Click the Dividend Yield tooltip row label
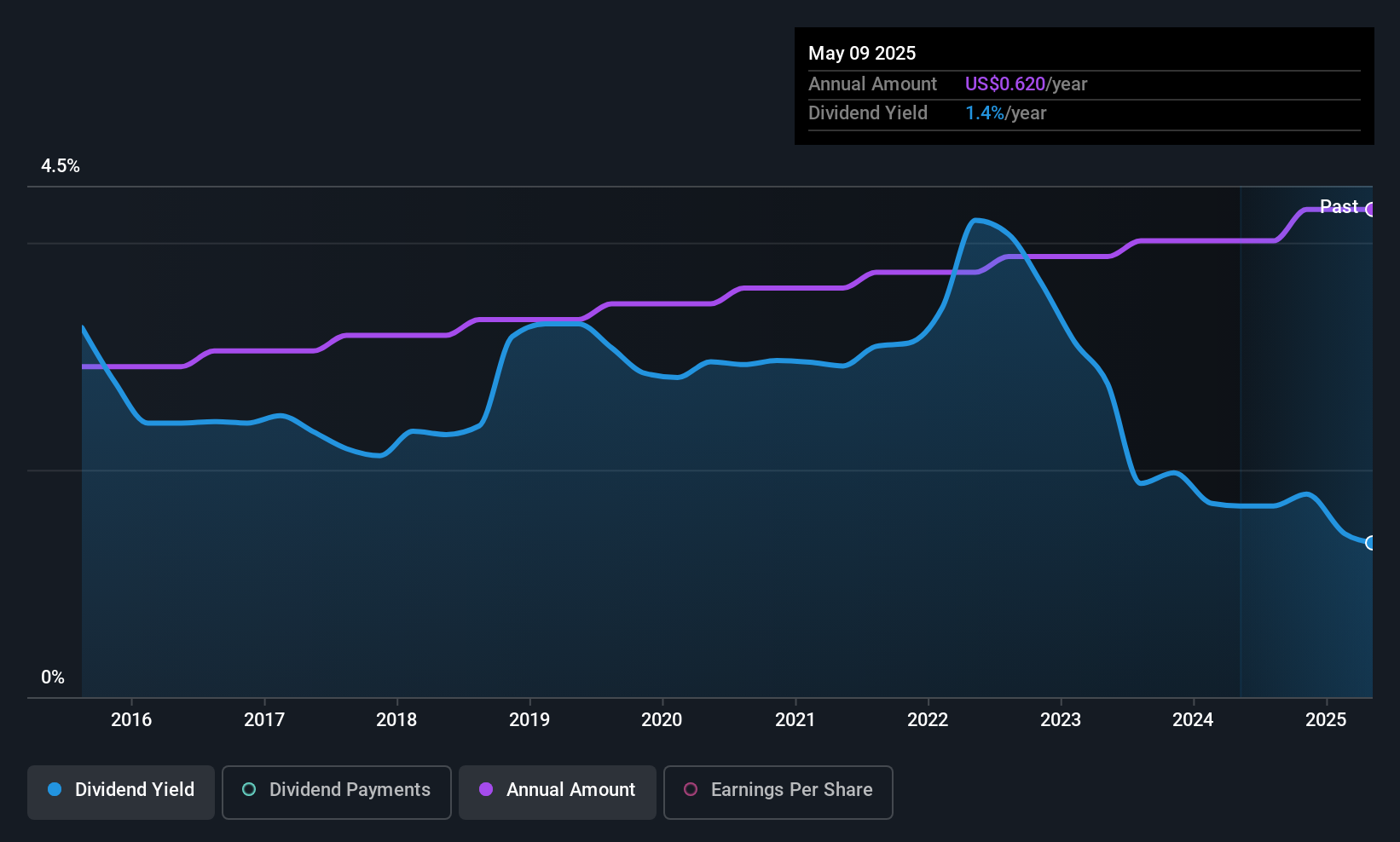Screen dimensions: 1400x842 point(868,113)
